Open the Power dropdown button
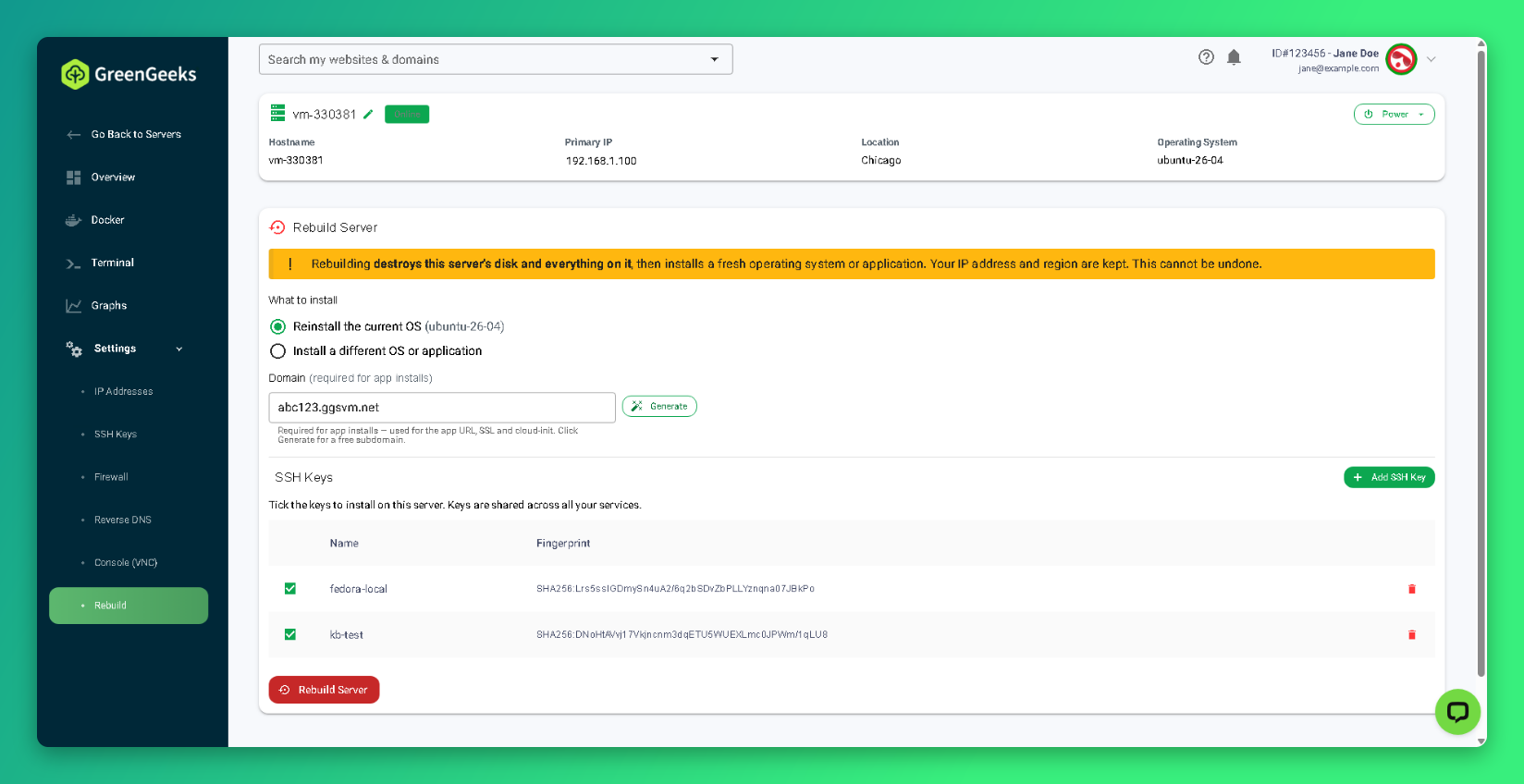This screenshot has height=784, width=1524. 1394,115
